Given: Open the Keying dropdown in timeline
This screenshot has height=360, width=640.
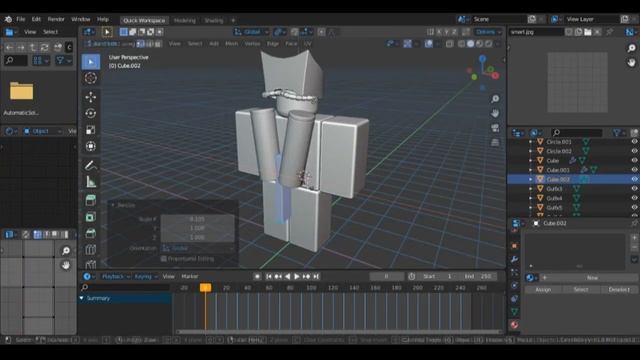Looking at the screenshot, I should tap(146, 276).
